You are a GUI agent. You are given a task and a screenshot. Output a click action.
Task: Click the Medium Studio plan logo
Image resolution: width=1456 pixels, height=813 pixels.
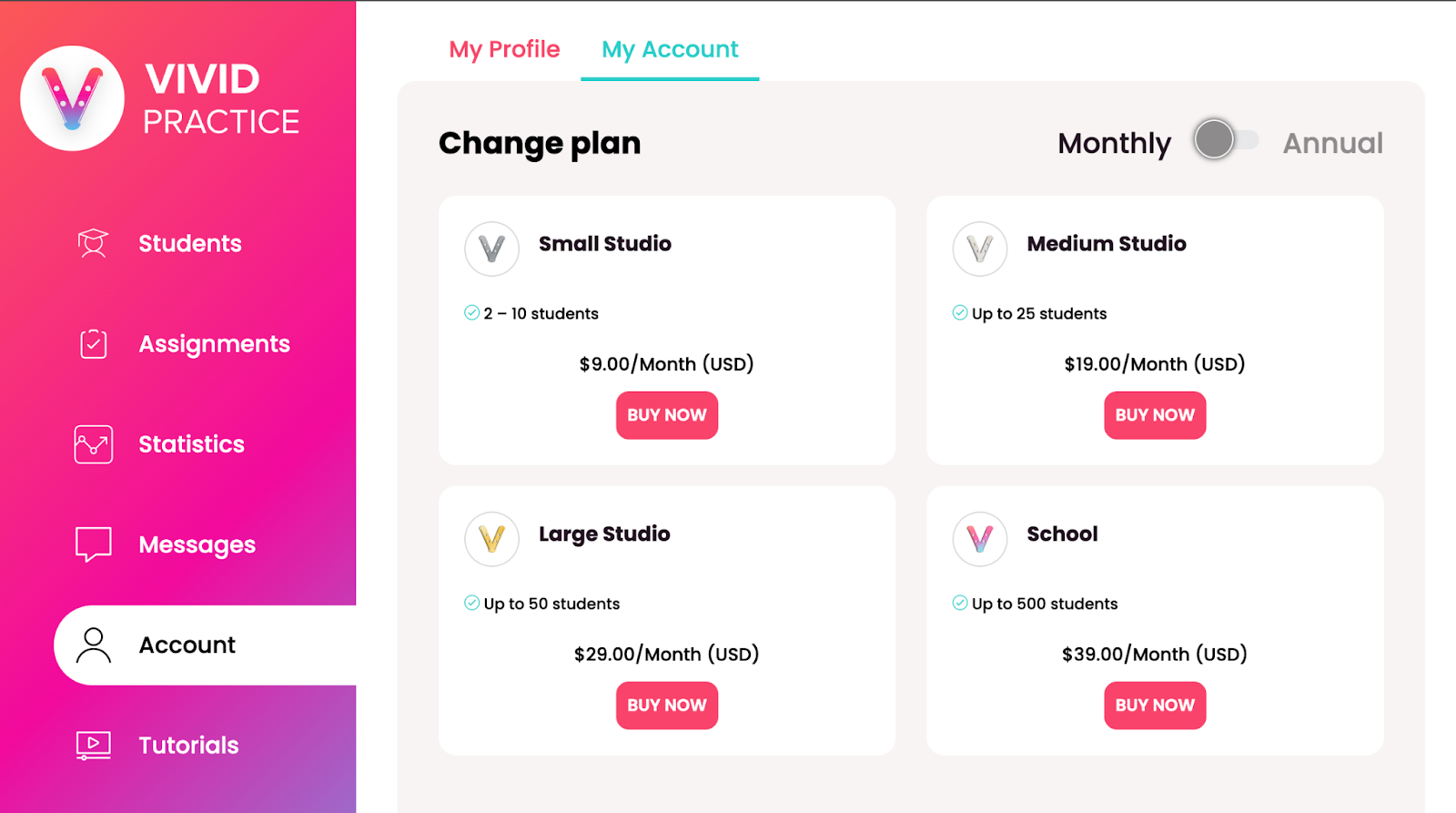(980, 249)
